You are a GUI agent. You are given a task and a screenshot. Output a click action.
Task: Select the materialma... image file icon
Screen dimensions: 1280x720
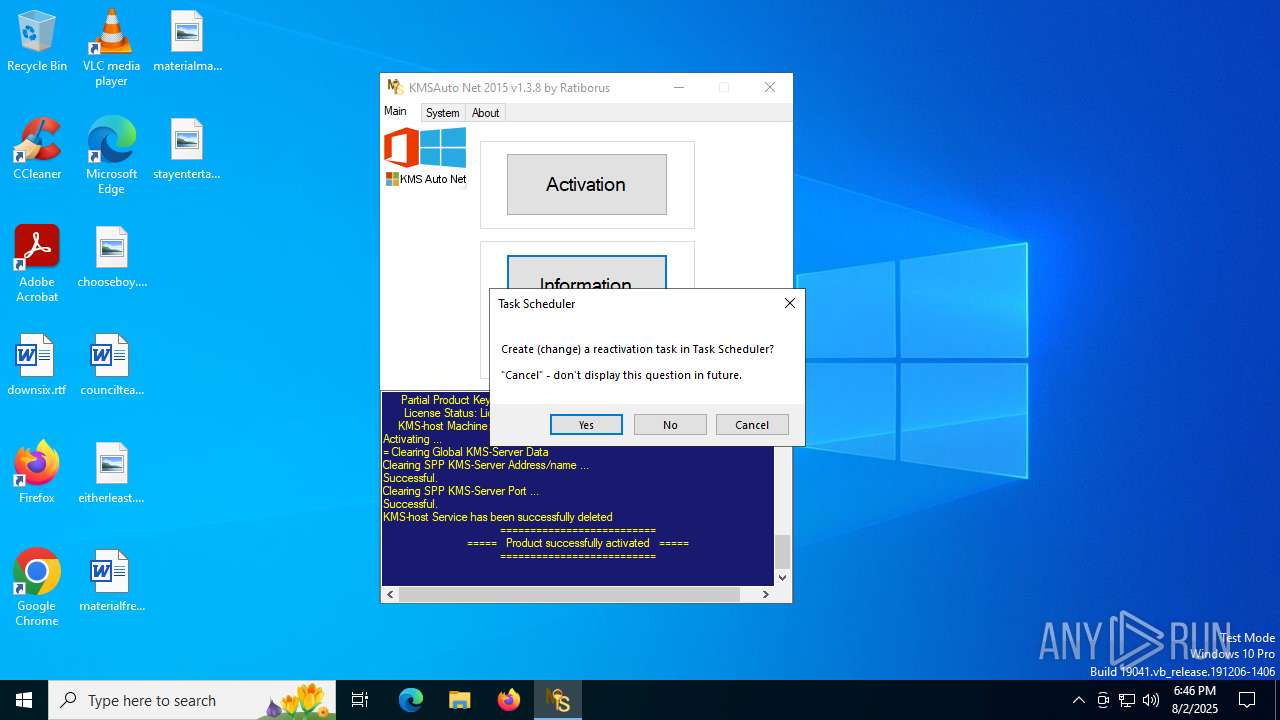click(x=187, y=42)
